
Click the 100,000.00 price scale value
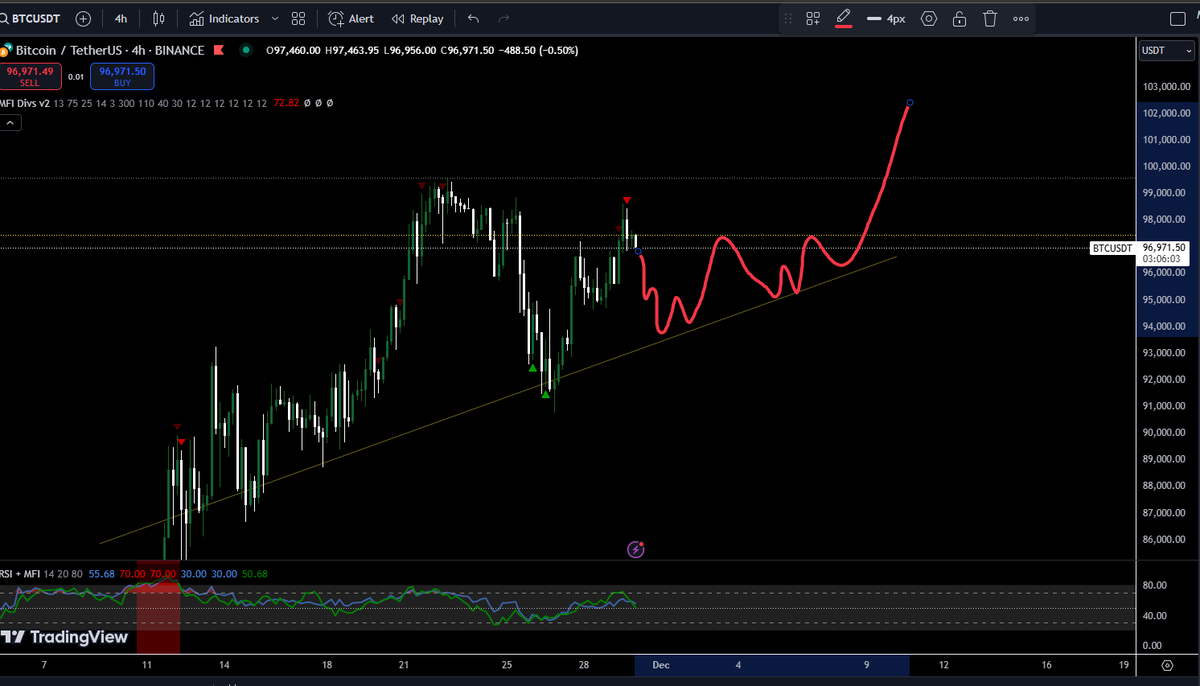coord(1165,166)
